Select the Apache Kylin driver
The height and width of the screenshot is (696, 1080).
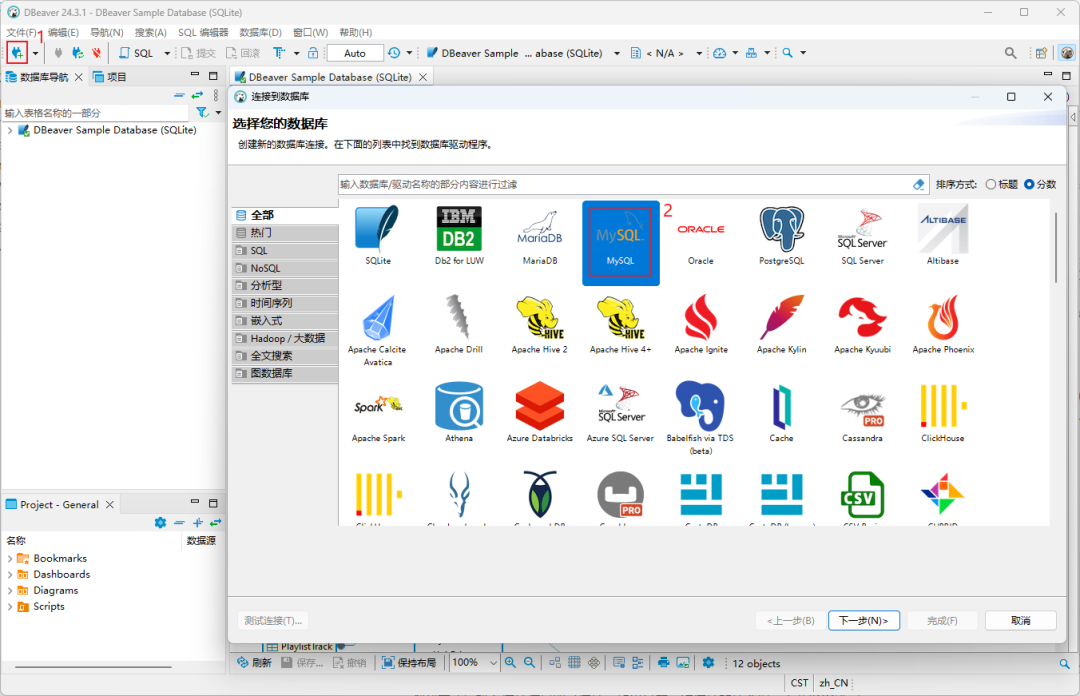781,324
